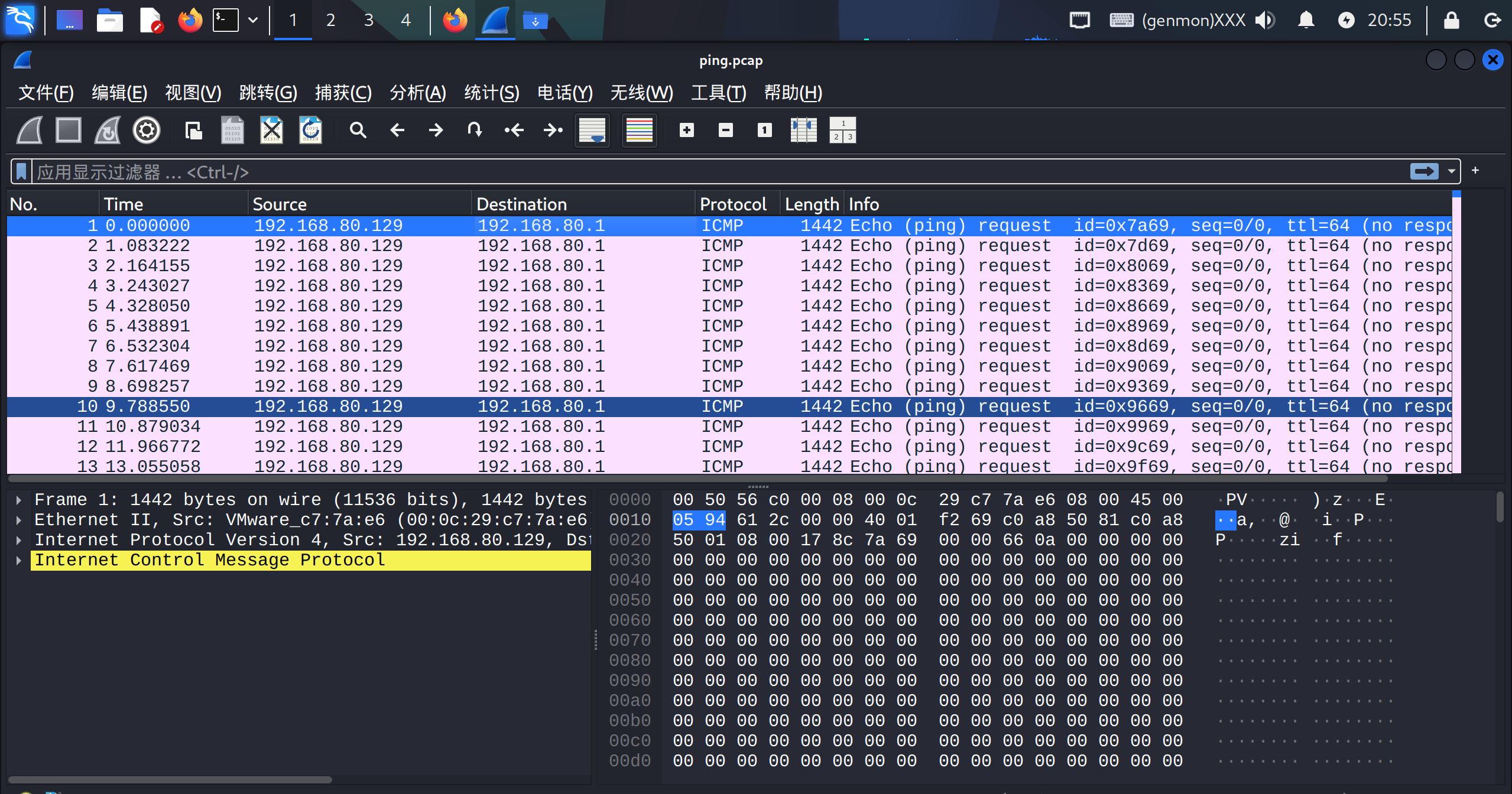Toggle the filter bookmark icon
The width and height of the screenshot is (1512, 794).
click(x=21, y=172)
